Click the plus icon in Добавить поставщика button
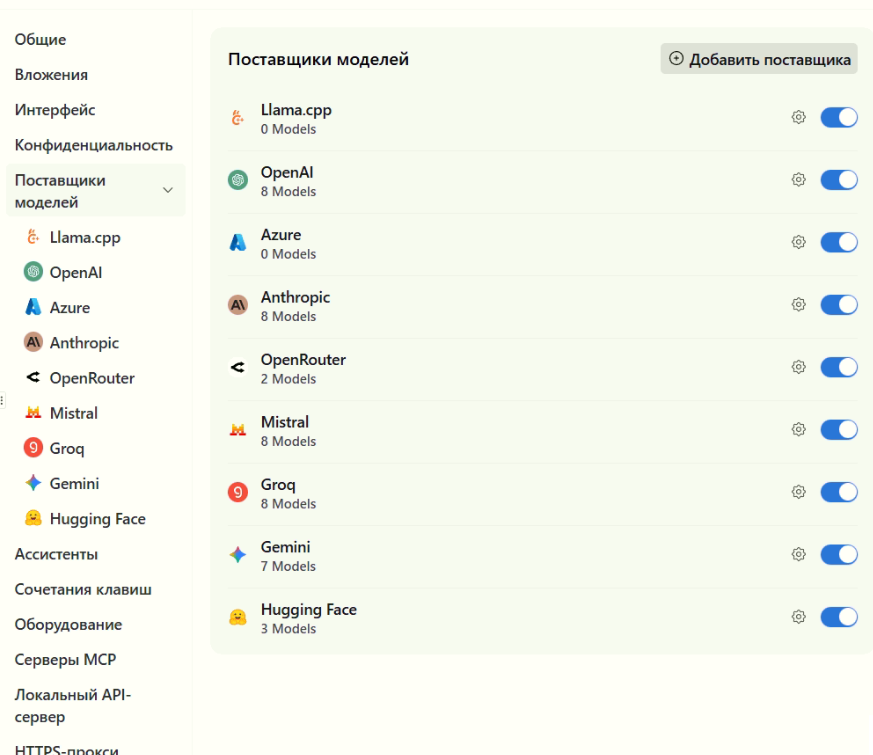Image resolution: width=873 pixels, height=755 pixels. tap(676, 58)
